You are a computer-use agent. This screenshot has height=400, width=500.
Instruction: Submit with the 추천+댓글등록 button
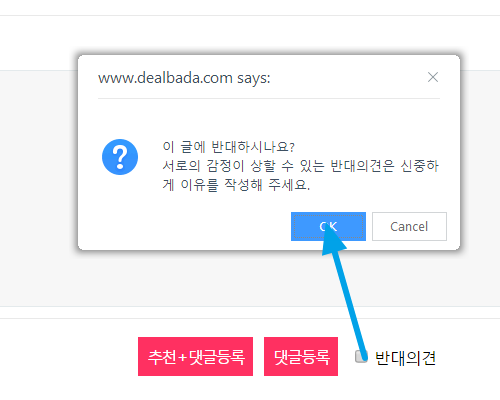coord(195,356)
